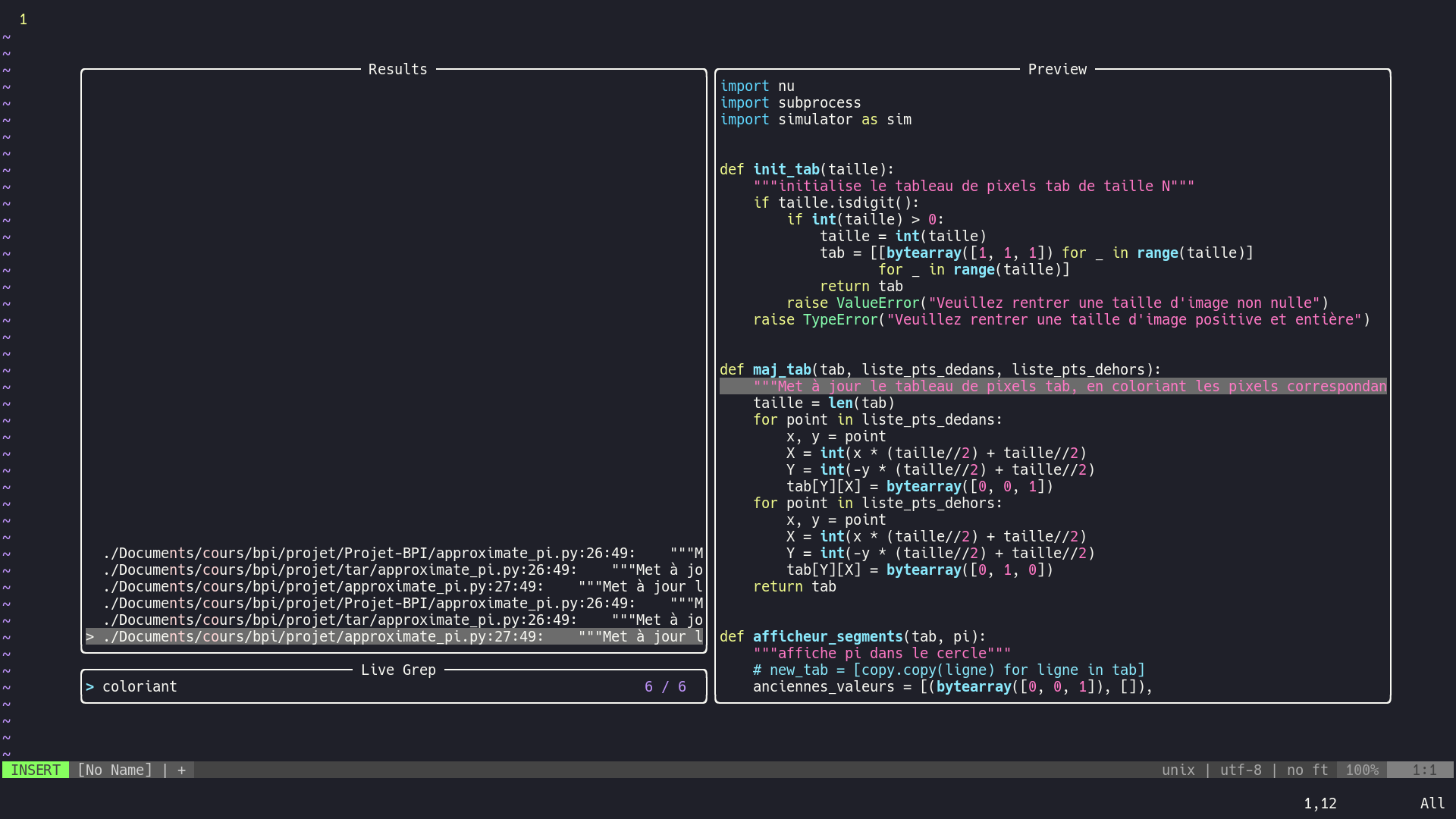The image size is (1456, 819).
Task: Click the '>' prompt icon in Live Grep
Action: click(90, 687)
